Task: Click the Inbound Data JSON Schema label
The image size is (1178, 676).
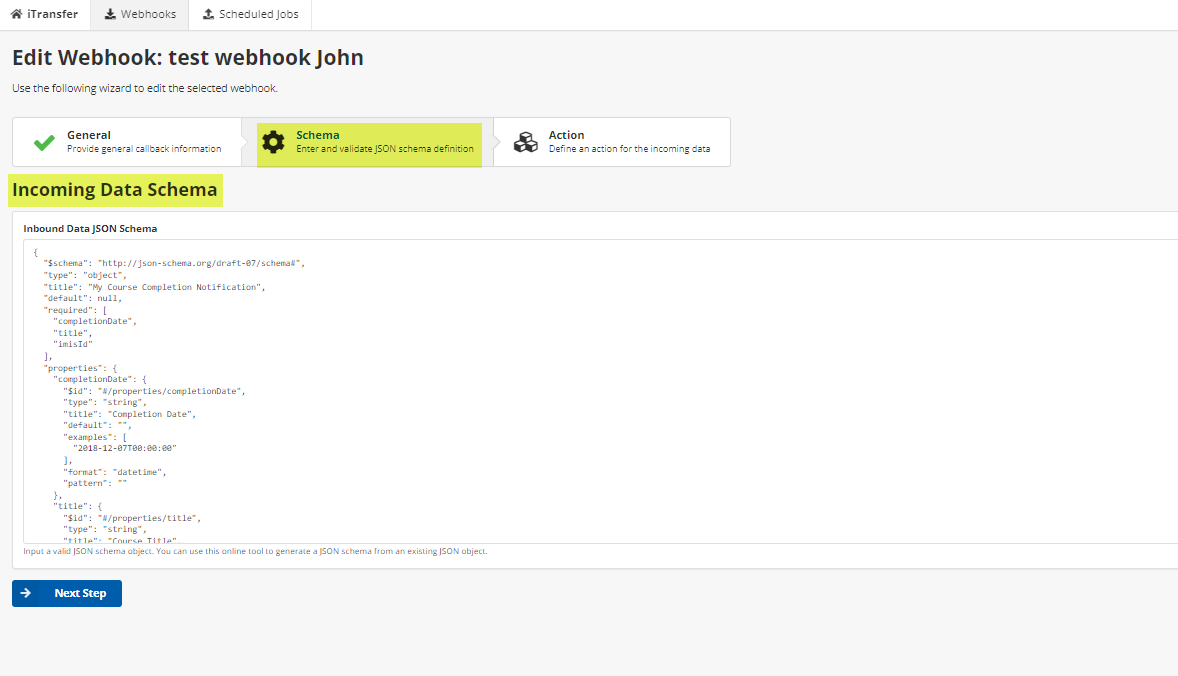Action: [x=90, y=228]
